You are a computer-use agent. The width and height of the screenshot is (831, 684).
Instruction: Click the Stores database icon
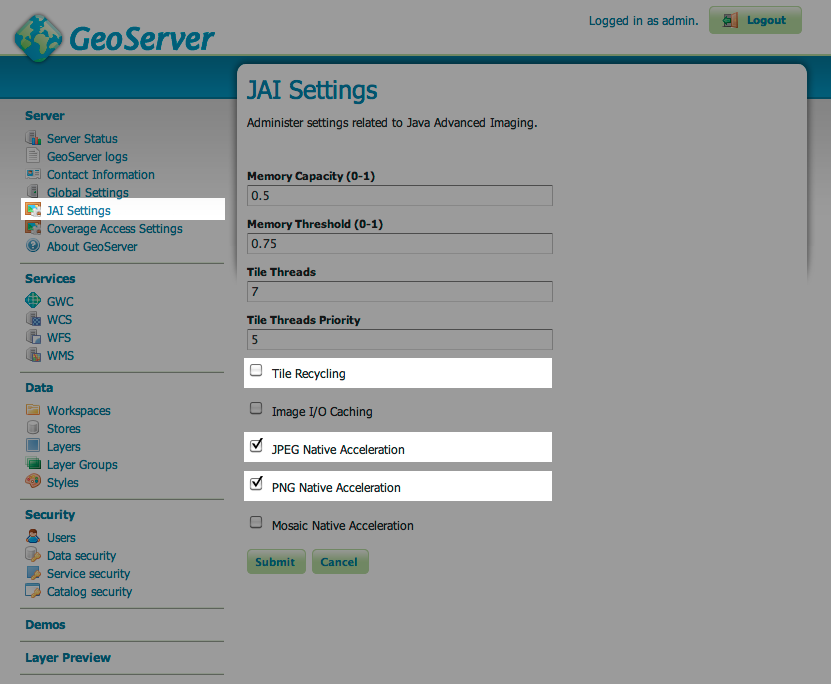pos(33,427)
